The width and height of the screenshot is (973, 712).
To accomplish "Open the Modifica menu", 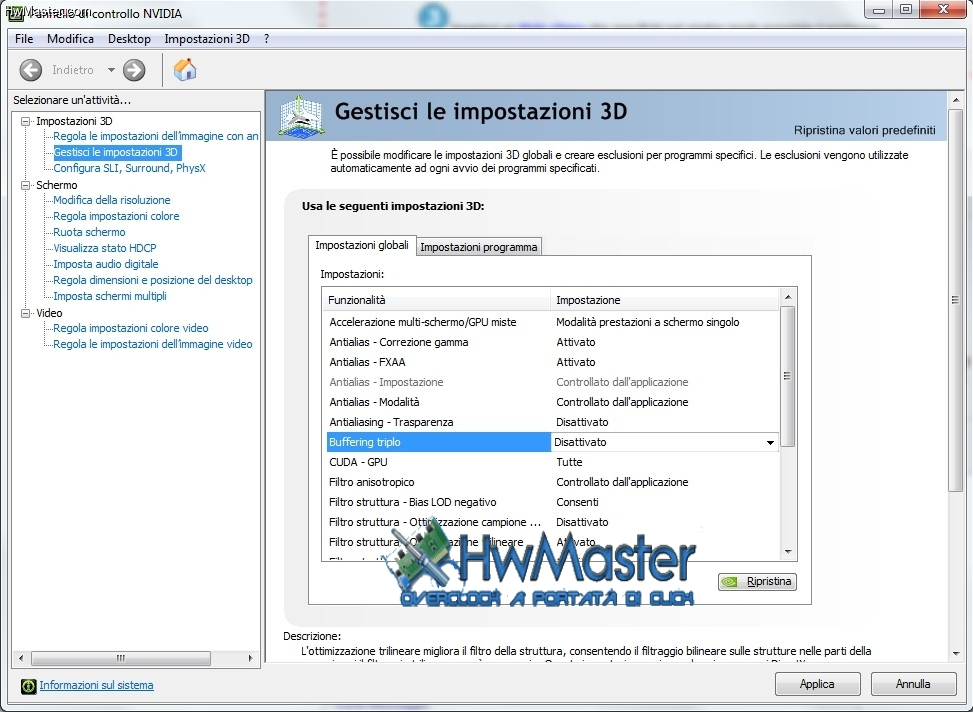I will (70, 38).
